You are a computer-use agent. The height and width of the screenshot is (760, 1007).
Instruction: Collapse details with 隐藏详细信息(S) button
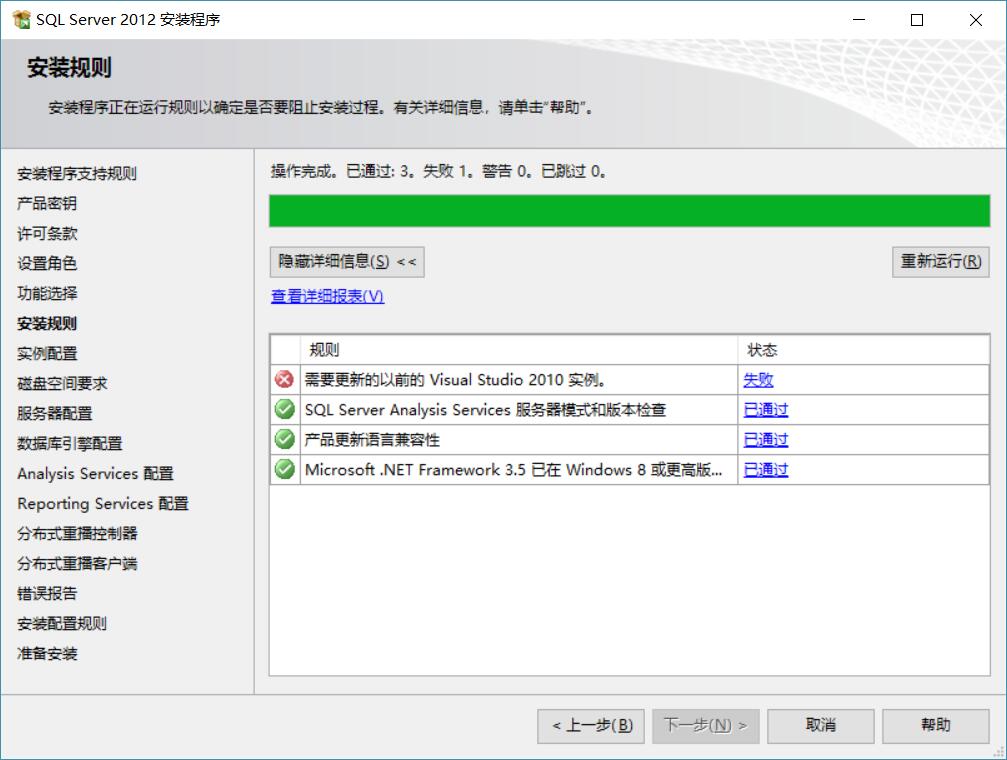[x=347, y=262]
